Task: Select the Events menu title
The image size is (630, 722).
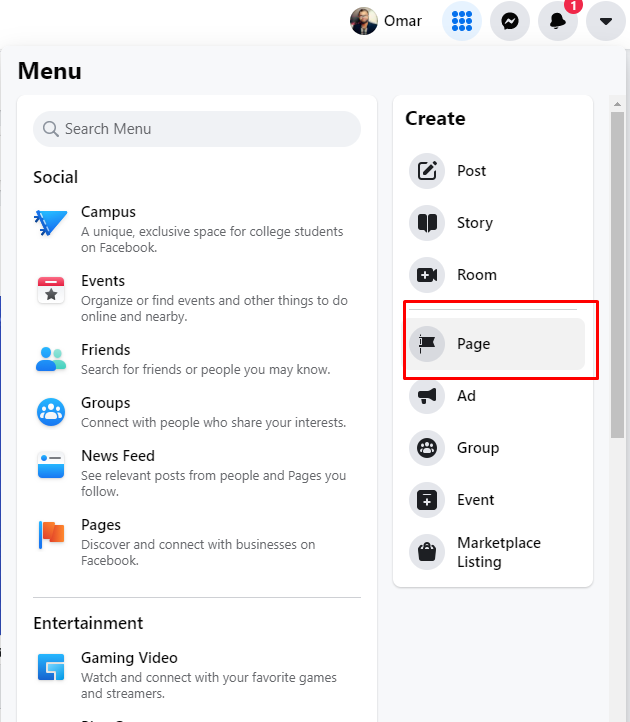Action: click(x=103, y=281)
